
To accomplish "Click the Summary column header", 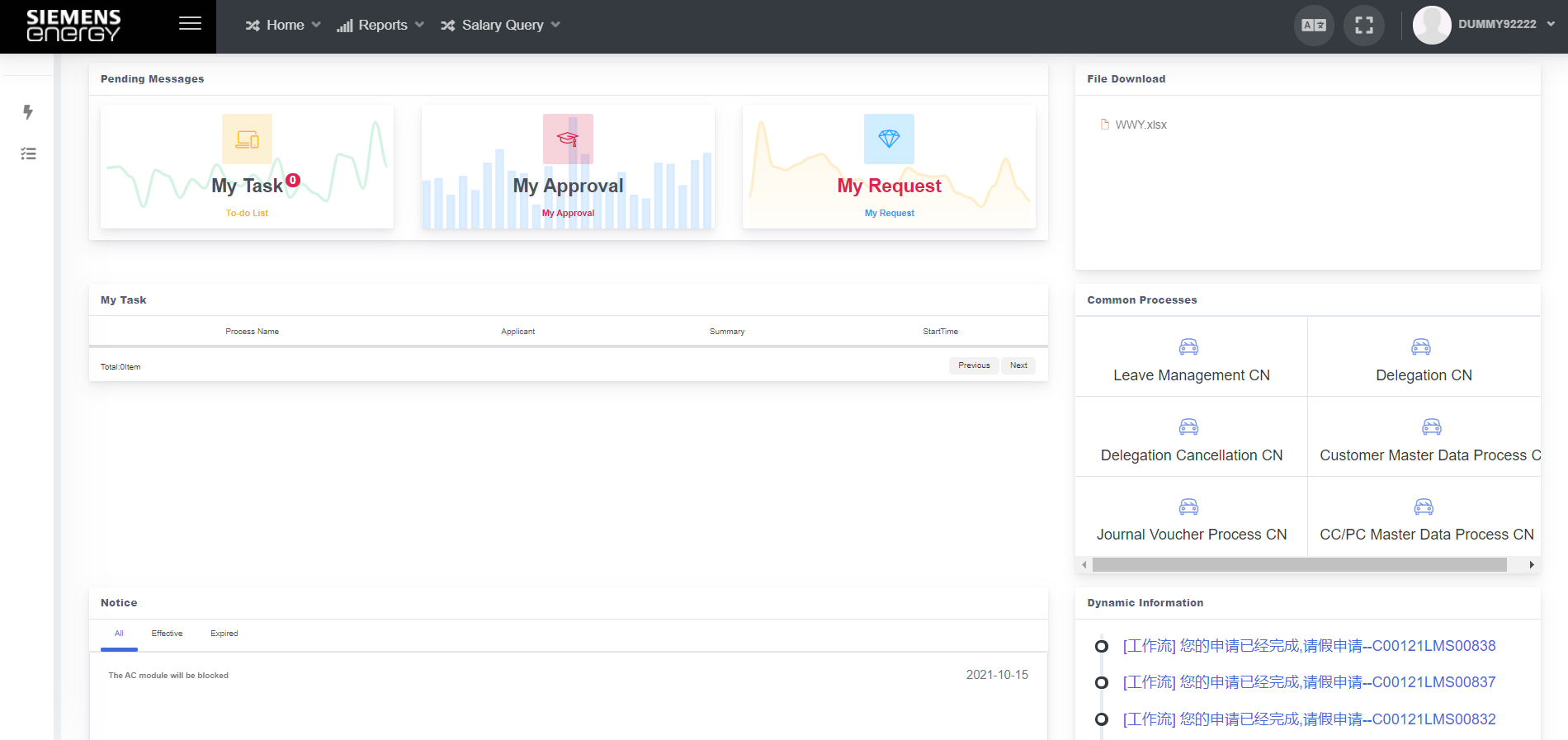I will (x=726, y=332).
